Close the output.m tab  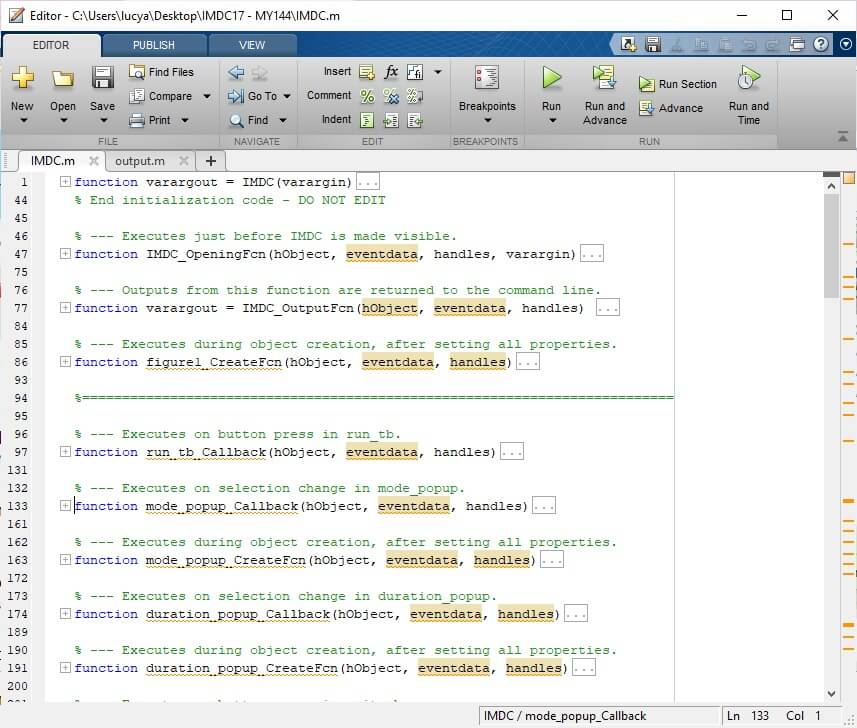point(184,161)
